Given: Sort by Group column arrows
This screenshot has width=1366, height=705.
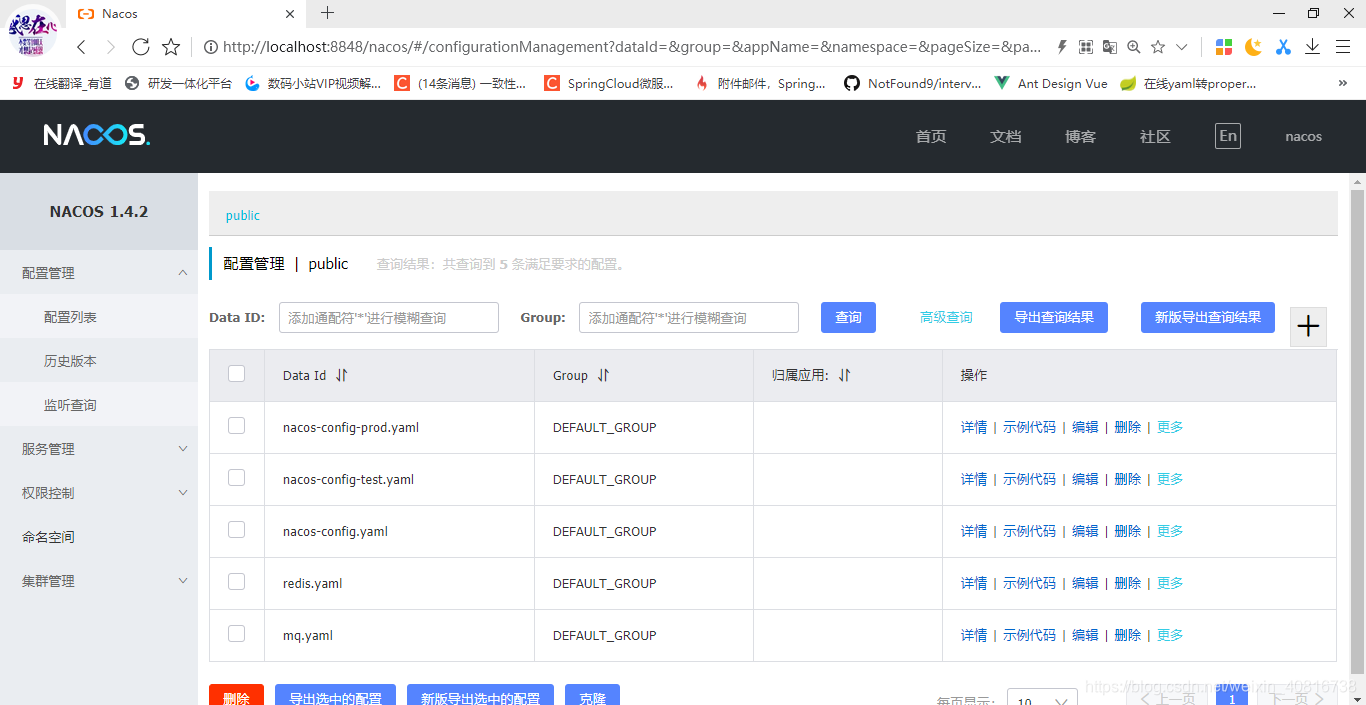Looking at the screenshot, I should (x=603, y=376).
